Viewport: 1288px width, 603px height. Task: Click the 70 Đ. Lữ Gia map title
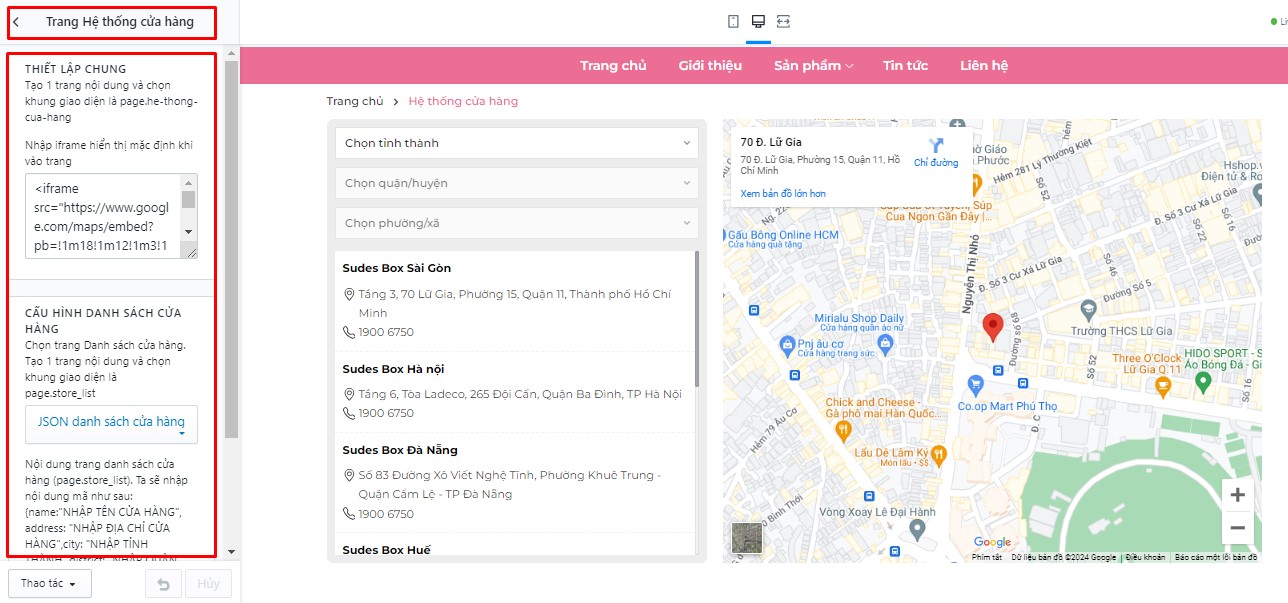point(771,142)
